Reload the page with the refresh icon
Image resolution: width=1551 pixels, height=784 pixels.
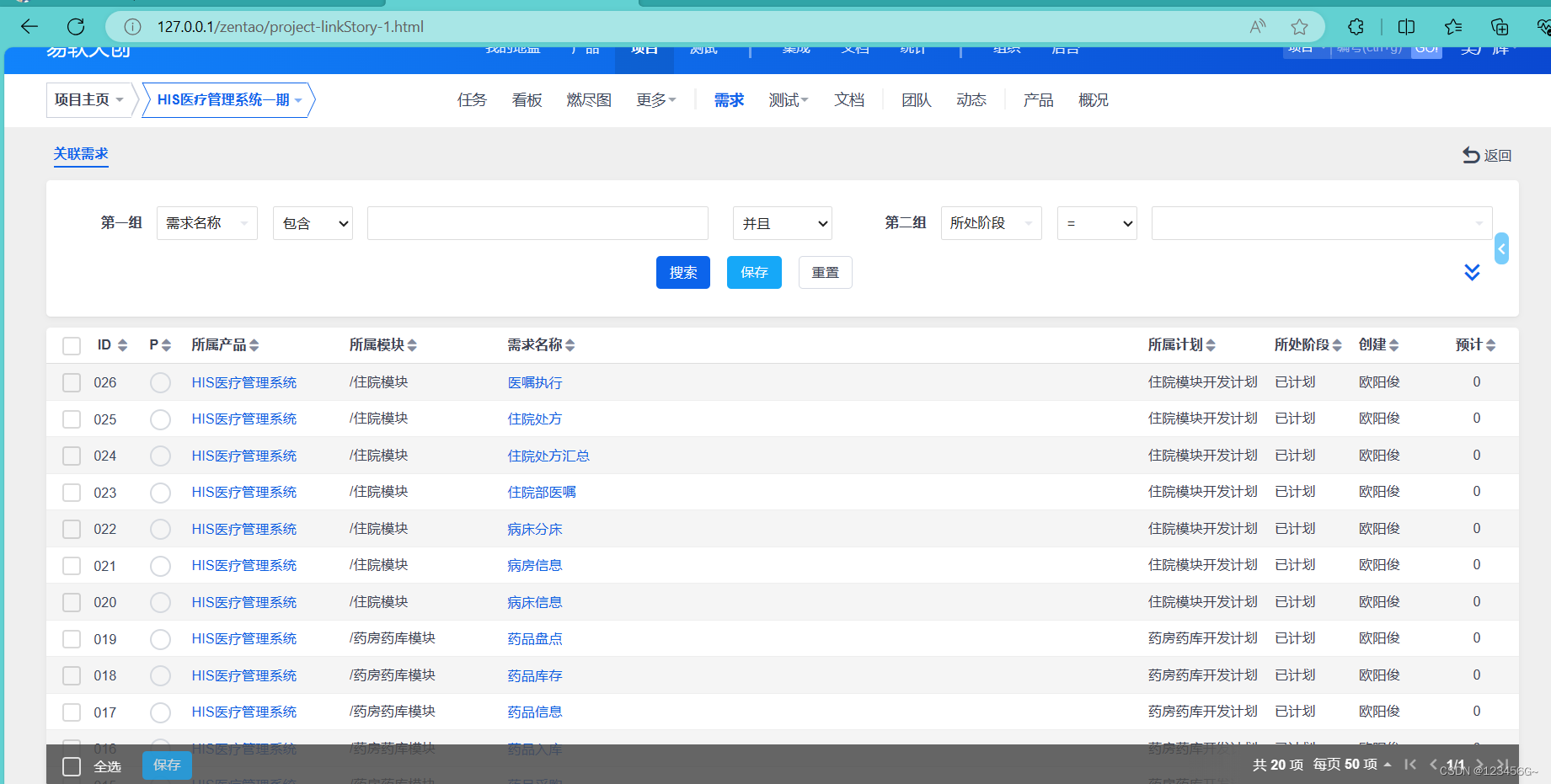[76, 27]
